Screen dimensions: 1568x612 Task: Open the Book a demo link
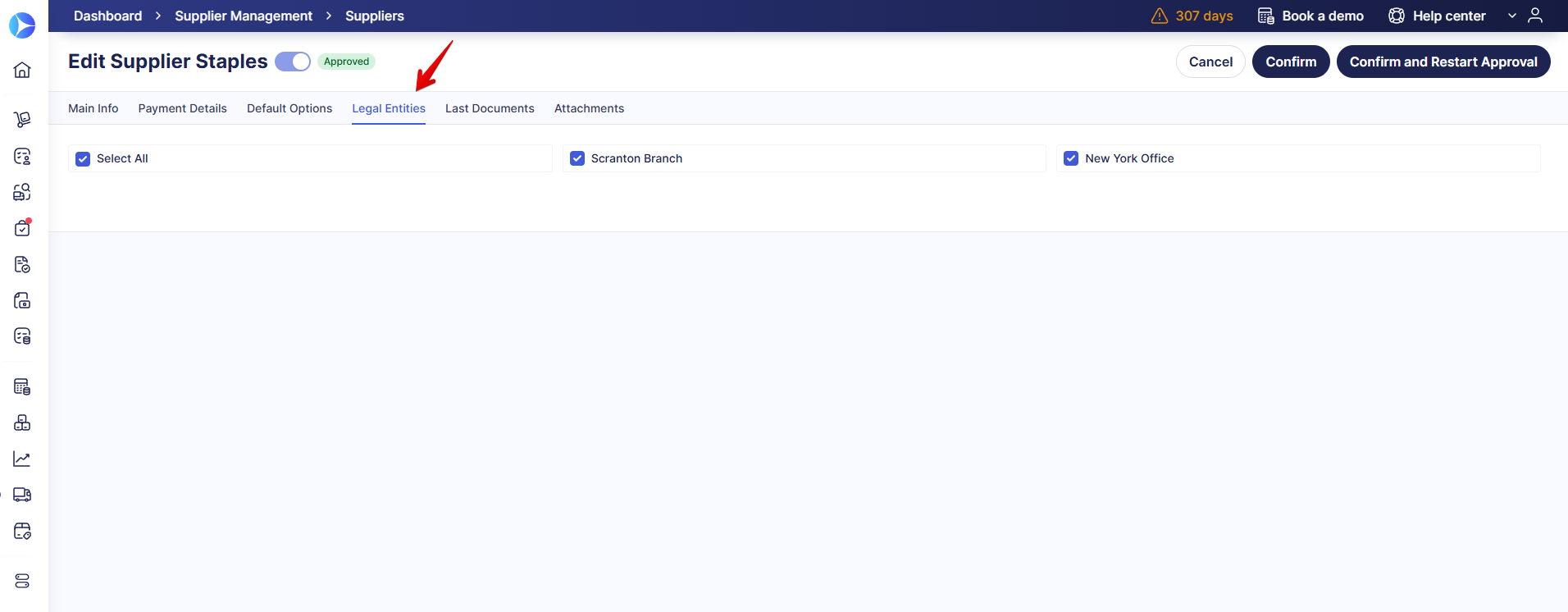pos(1323,16)
